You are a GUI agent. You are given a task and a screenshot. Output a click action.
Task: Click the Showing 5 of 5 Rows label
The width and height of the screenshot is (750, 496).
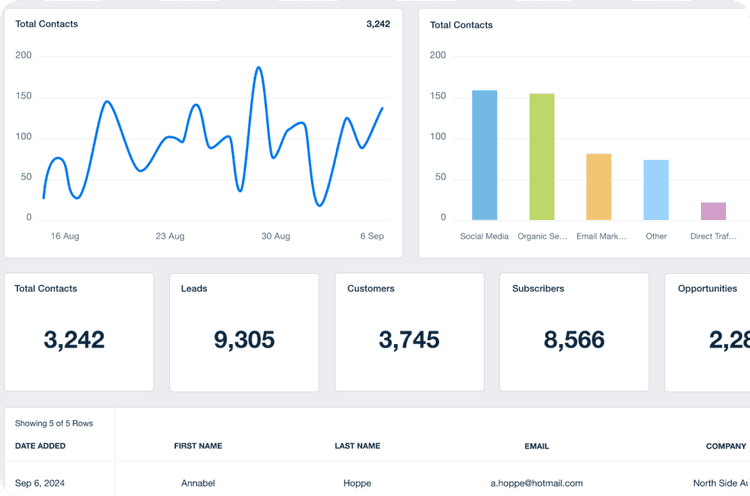click(x=54, y=424)
